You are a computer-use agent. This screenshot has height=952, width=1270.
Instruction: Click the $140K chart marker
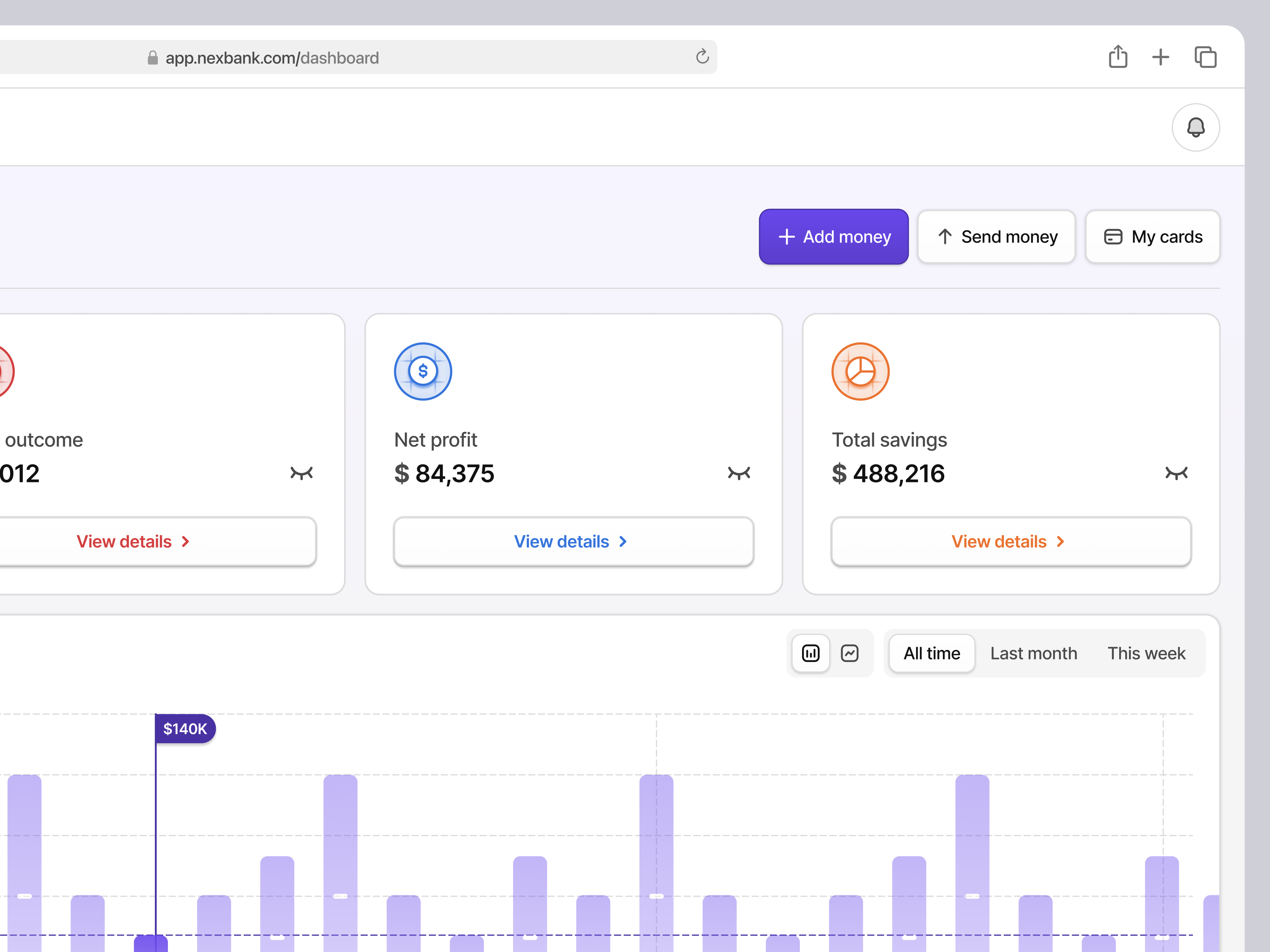click(185, 729)
